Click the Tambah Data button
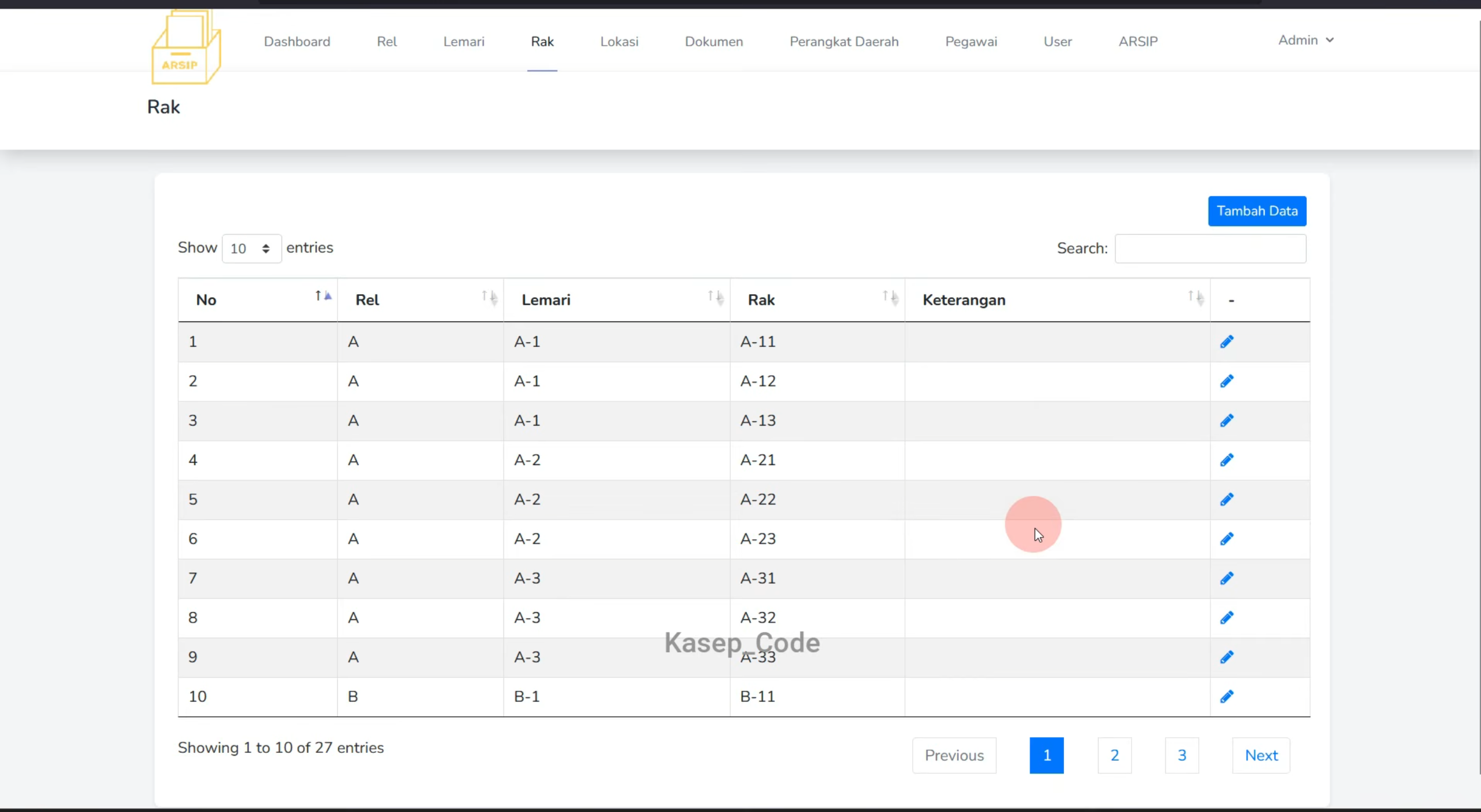Image resolution: width=1481 pixels, height=812 pixels. [x=1257, y=211]
